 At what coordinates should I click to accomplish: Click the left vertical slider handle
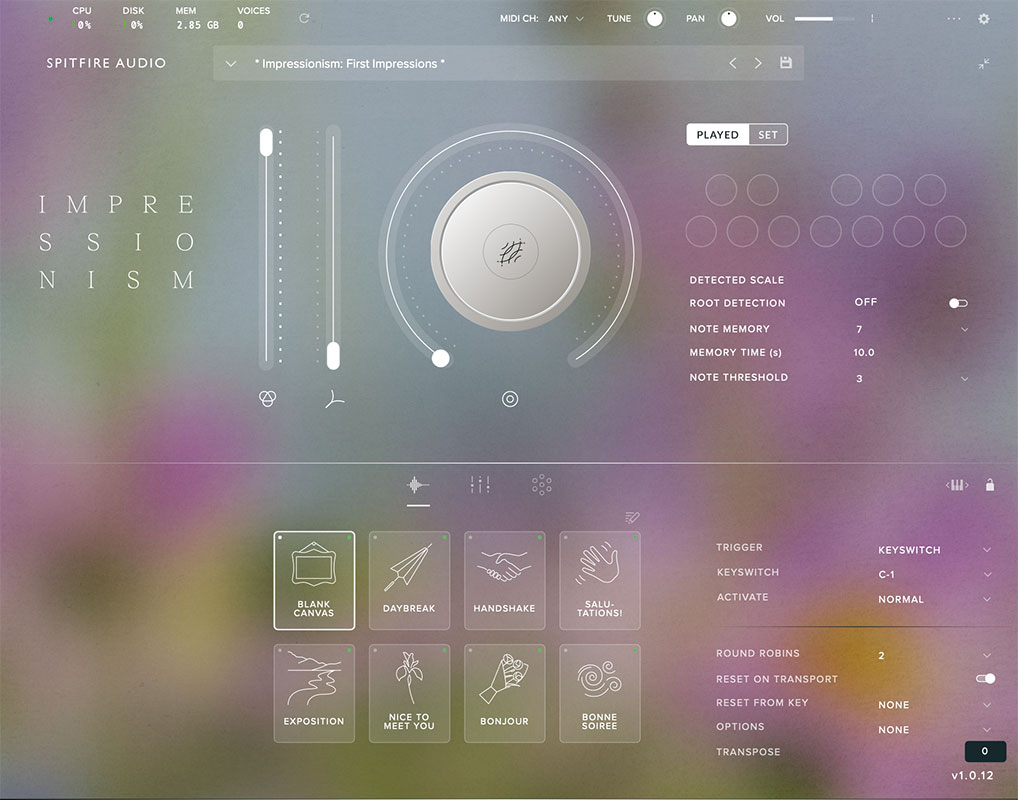tap(266, 142)
